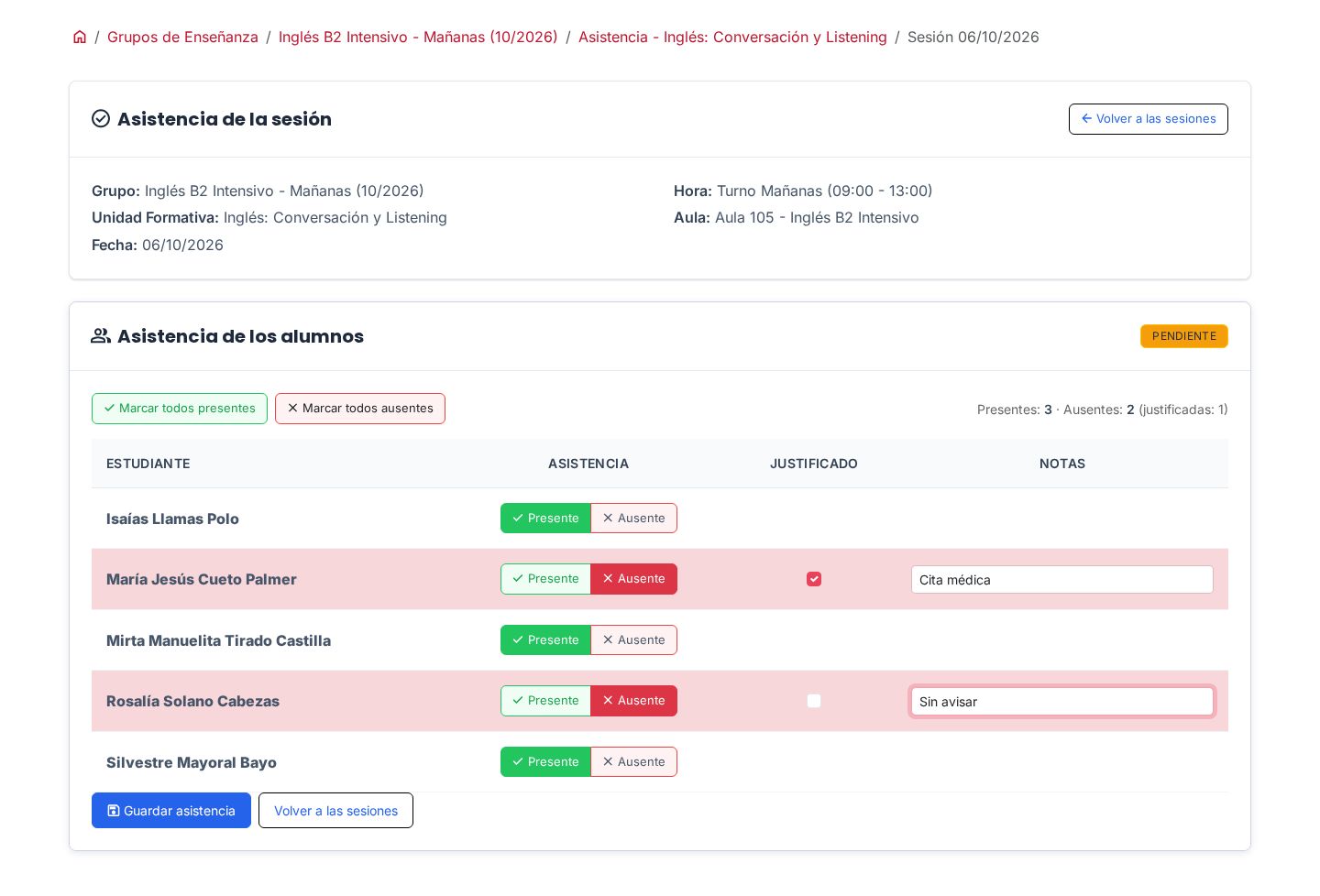
Task: Click the Fecha 06/10/2026 text
Action: click(158, 245)
